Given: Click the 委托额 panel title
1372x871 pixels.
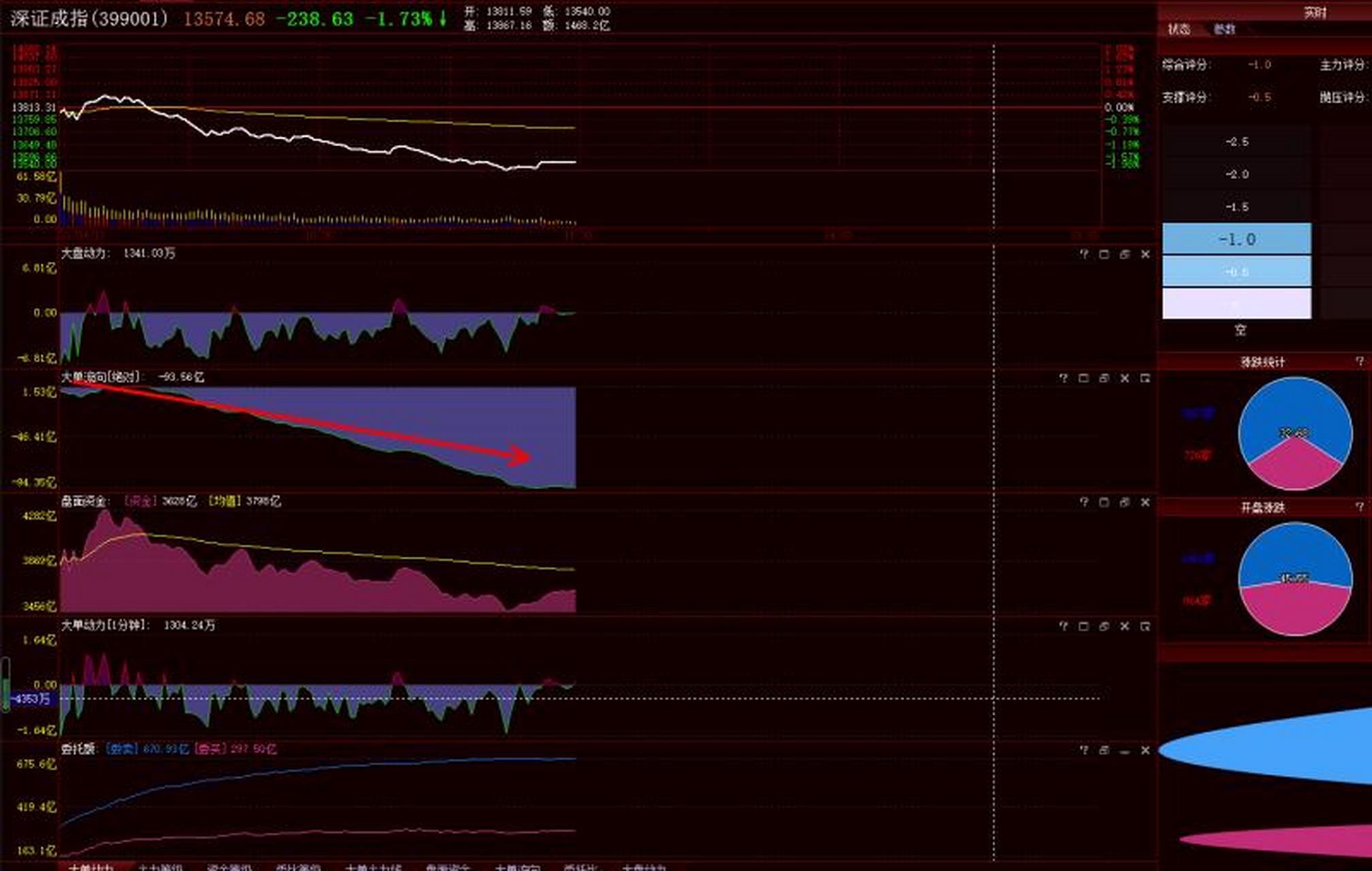Looking at the screenshot, I should 78,749.
